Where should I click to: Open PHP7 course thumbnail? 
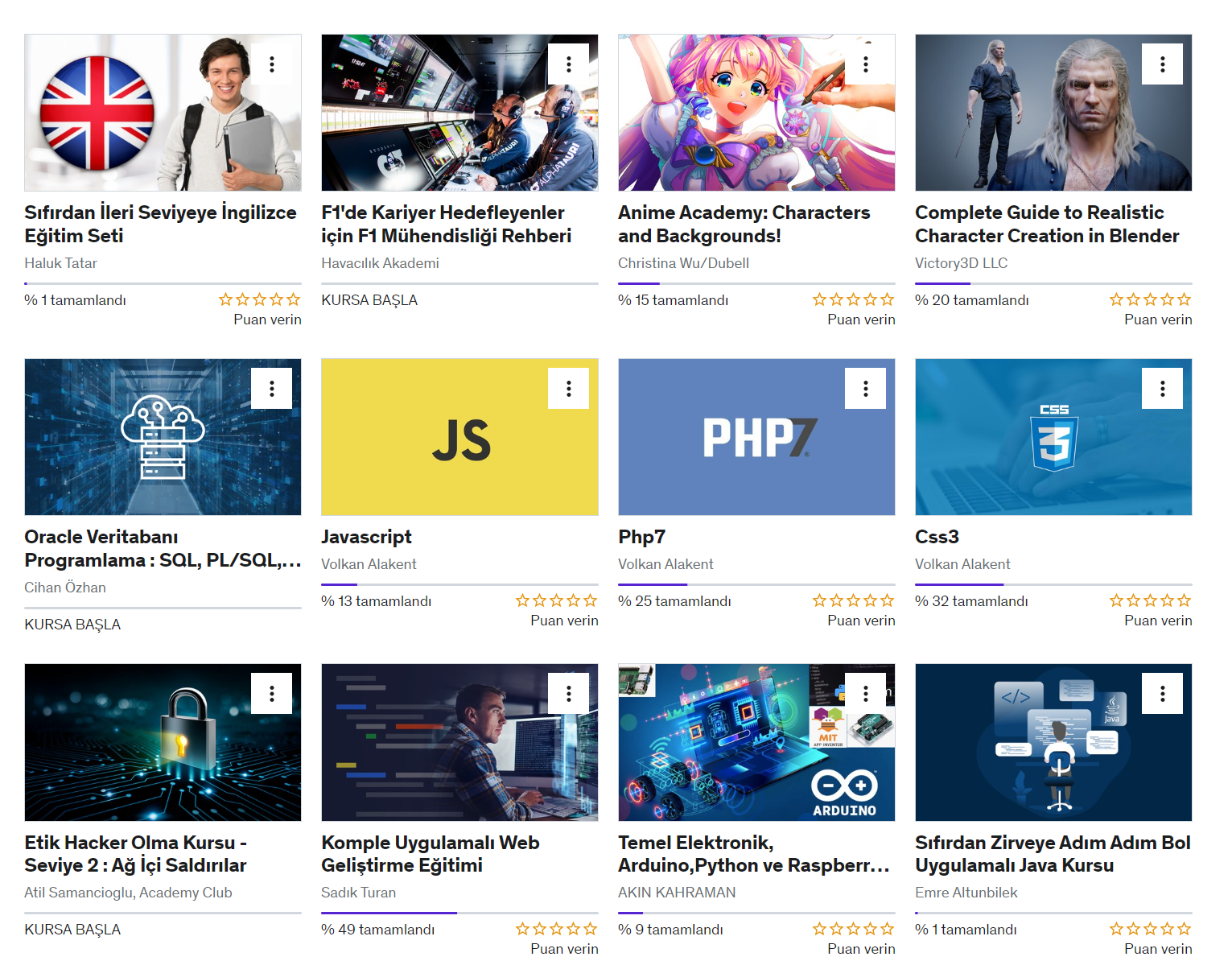point(756,437)
